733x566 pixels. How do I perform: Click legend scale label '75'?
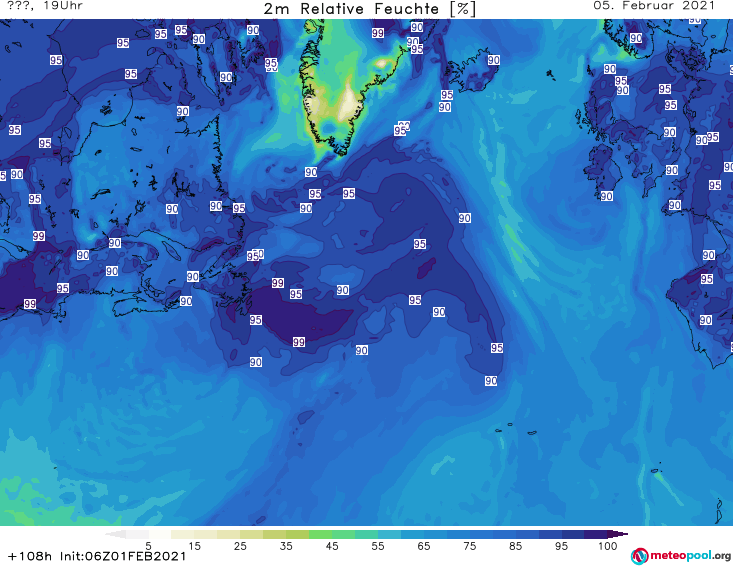[x=469, y=546]
